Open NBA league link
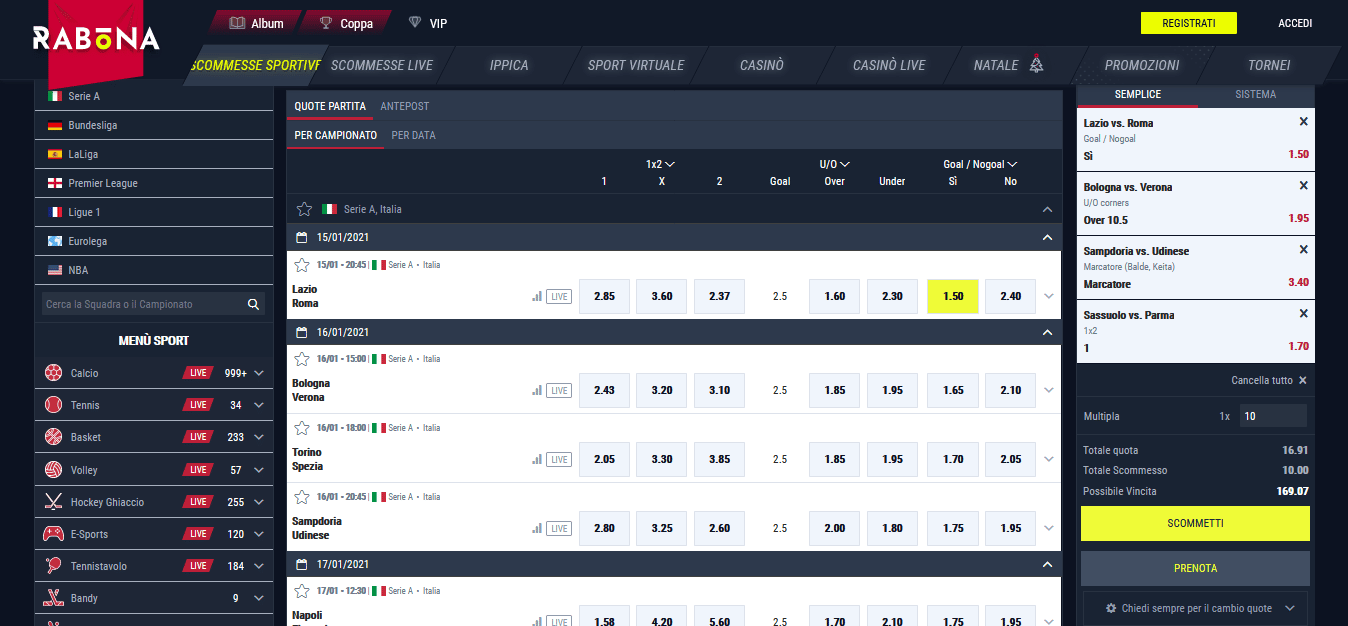Screen dimensions: 1348x626 pyautogui.click(x=154, y=270)
